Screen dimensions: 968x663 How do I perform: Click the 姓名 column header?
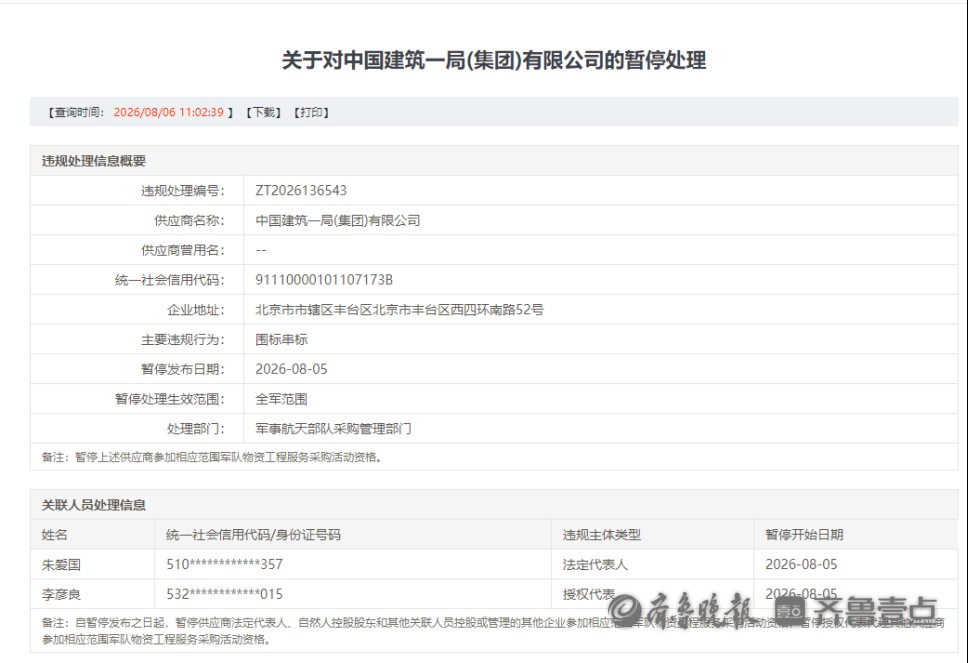(x=54, y=535)
